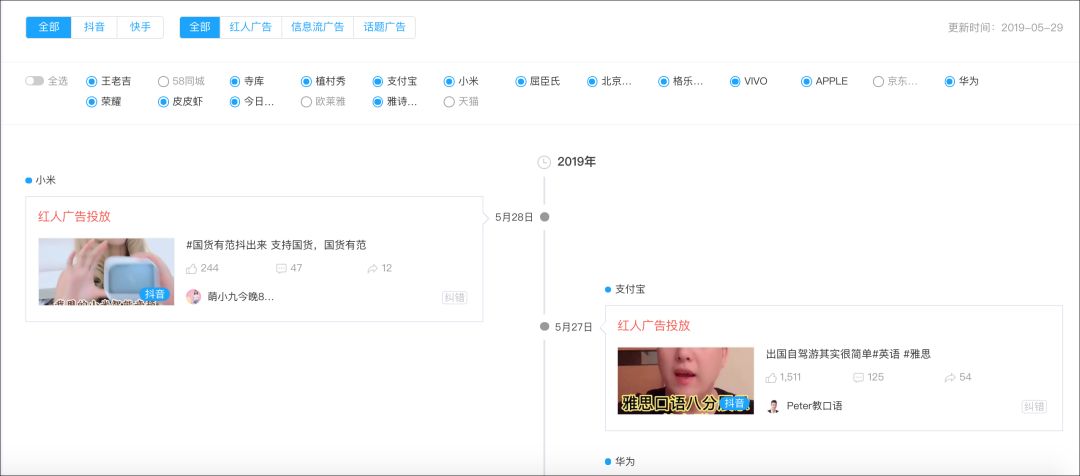Screen dimensions: 1080x476
Task: Click 纠错 button on 小米 card
Action: pos(455,298)
